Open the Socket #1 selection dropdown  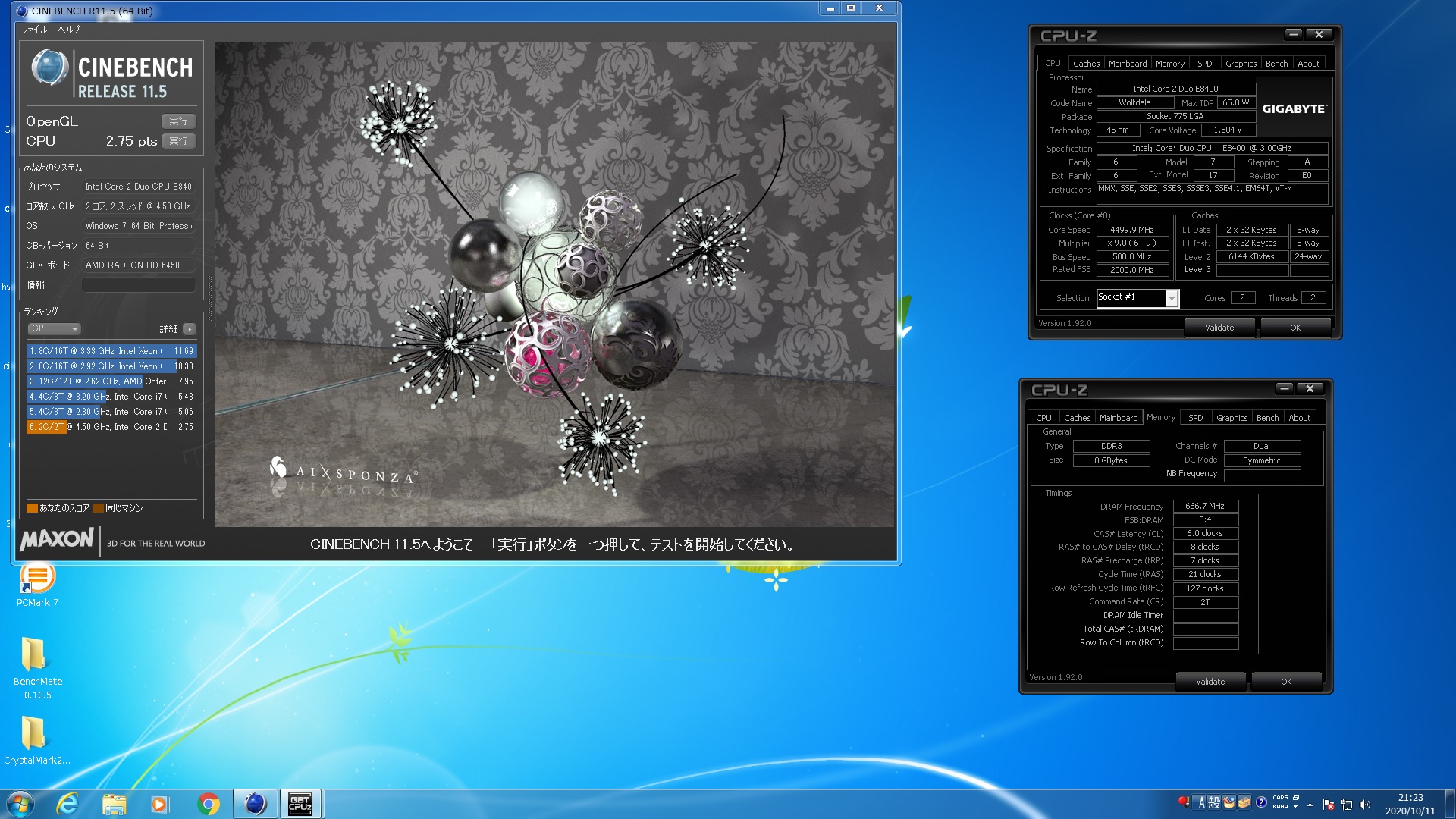point(1137,298)
